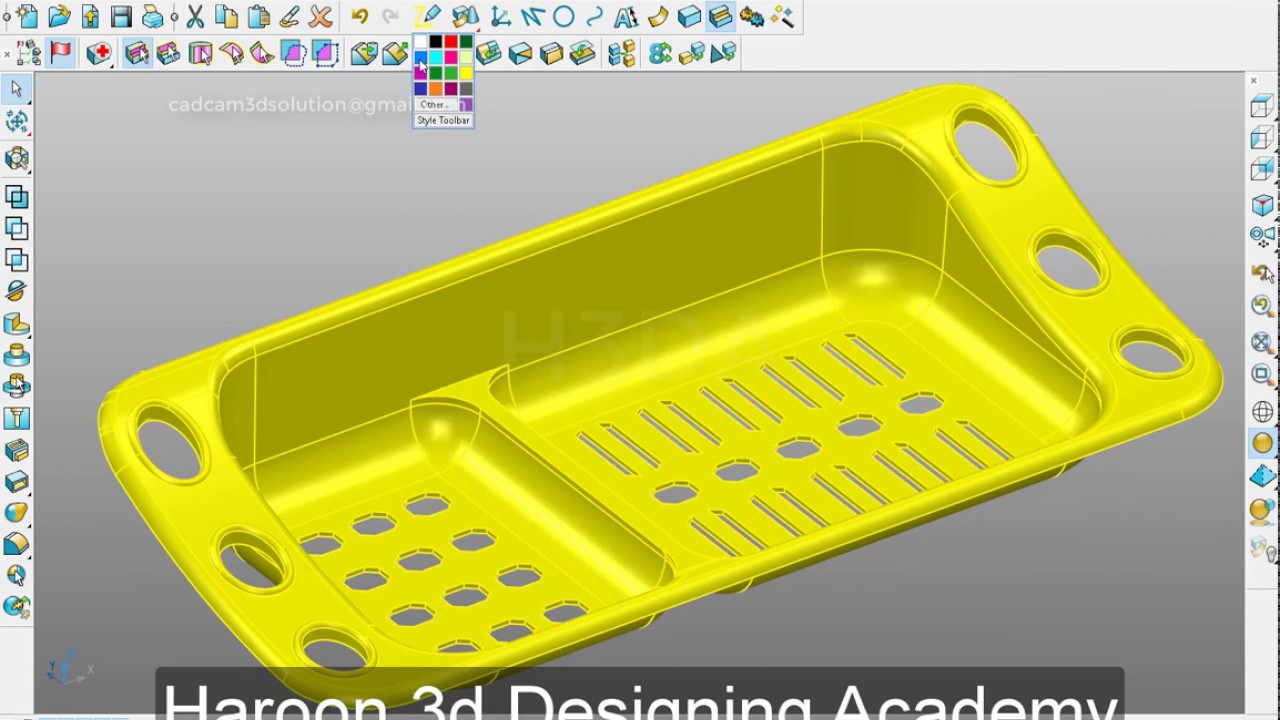Copy selection using the Copy icon
The image size is (1280, 720).
pos(227,16)
